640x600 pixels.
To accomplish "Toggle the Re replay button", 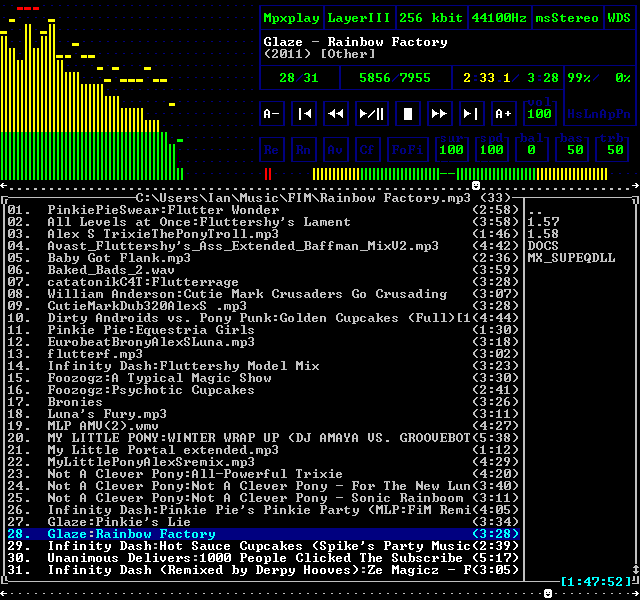I will (272, 150).
